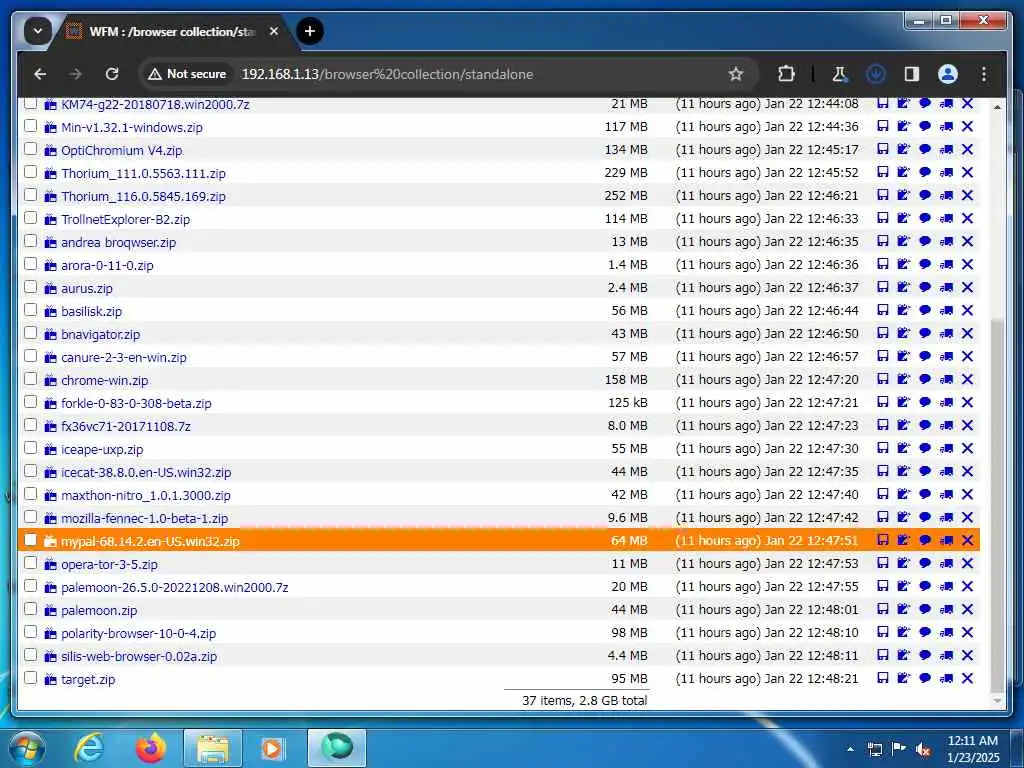Viewport: 1024px width, 768px height.
Task: Click the comment bubble icon for Thorium_111.0.5563.111.zip
Action: (925, 172)
